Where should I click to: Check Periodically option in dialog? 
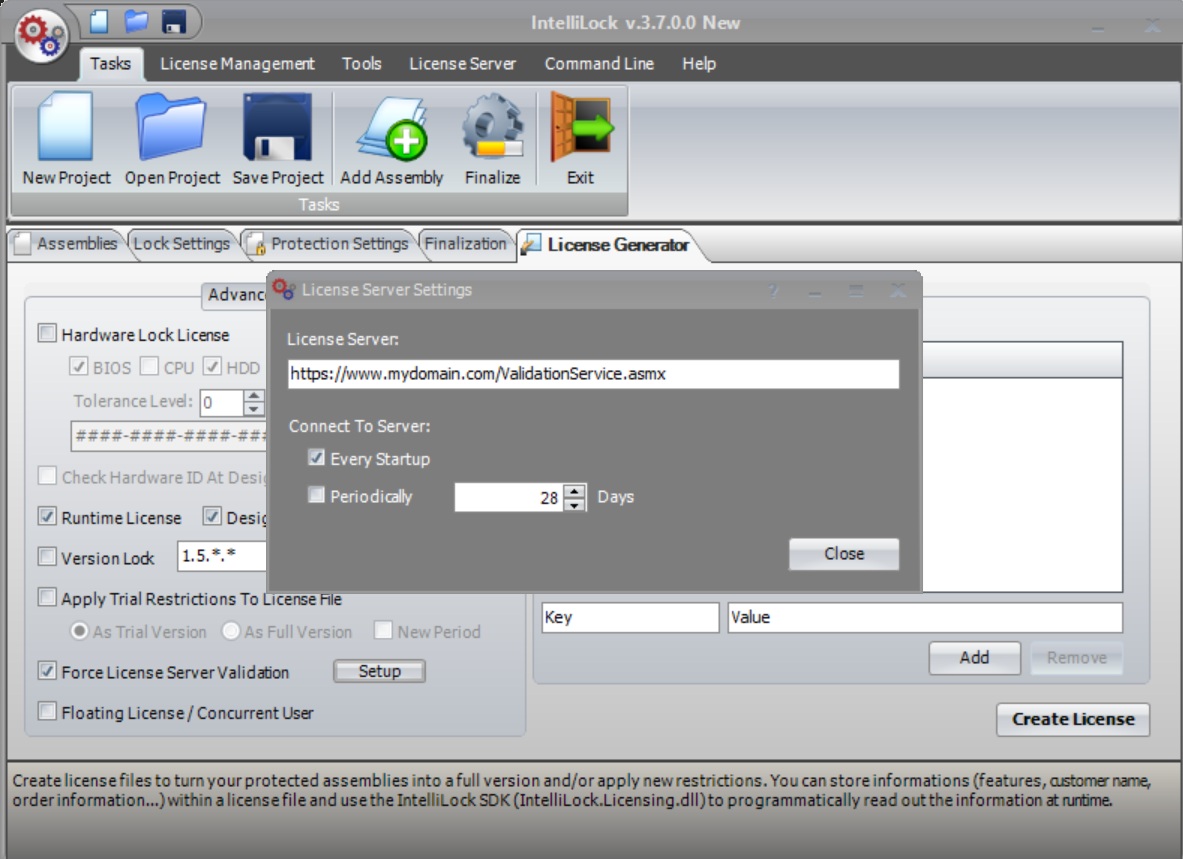pos(316,495)
